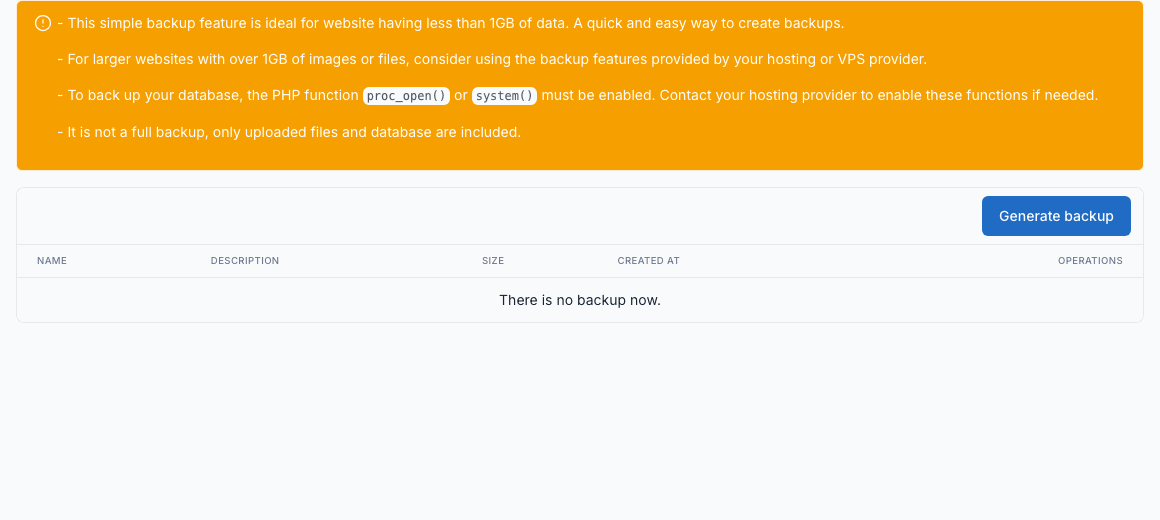Image resolution: width=1160 pixels, height=520 pixels.
Task: Select the CREATED AT column header
Action: tap(648, 261)
